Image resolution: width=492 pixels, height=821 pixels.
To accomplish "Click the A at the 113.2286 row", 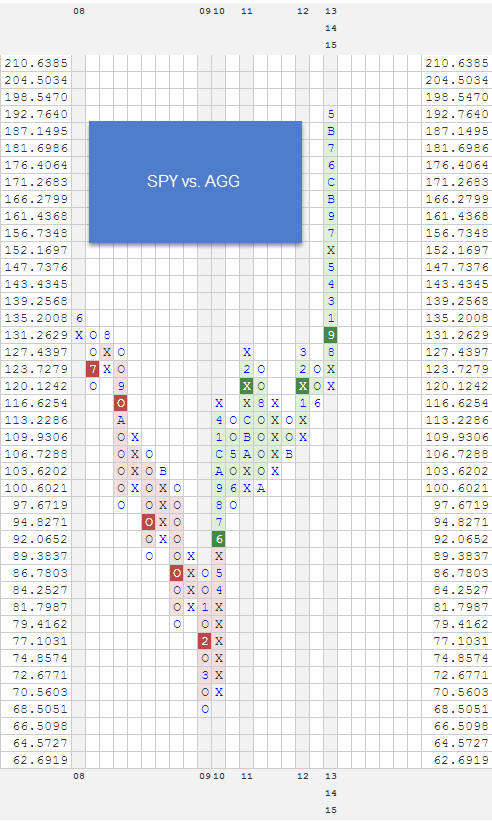I will click(121, 420).
